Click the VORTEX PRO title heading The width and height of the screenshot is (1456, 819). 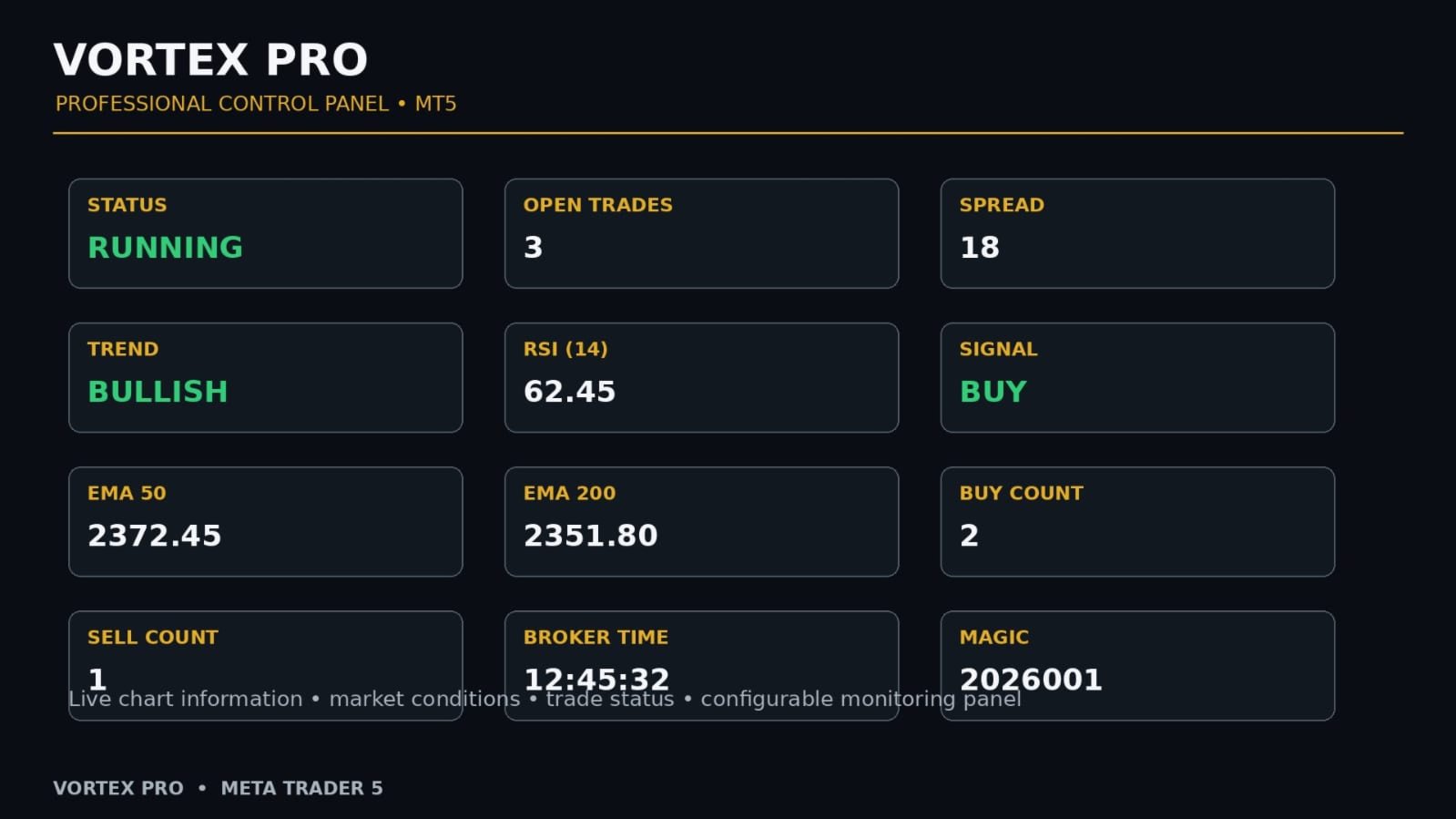210,60
